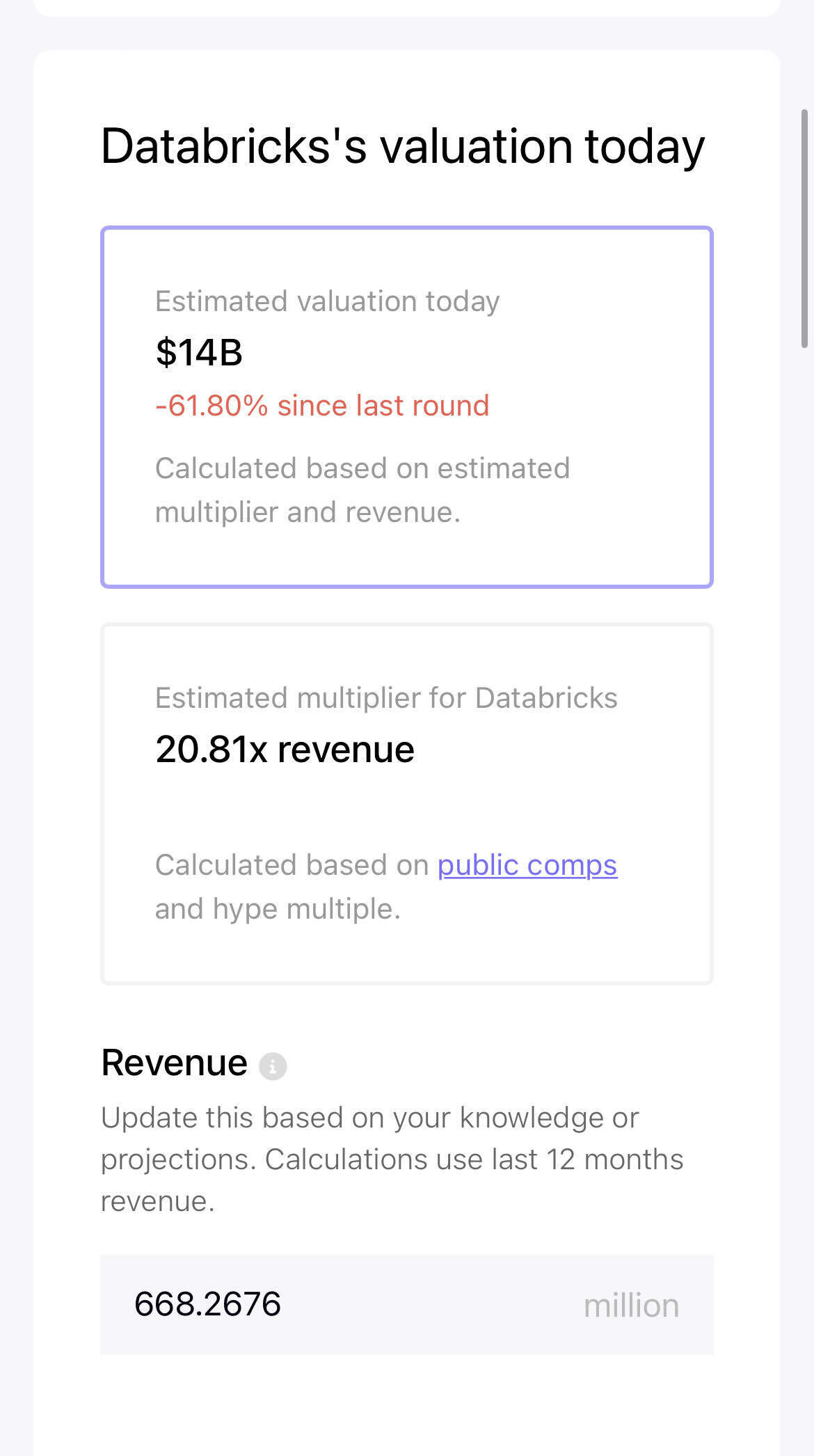The width and height of the screenshot is (814, 1456).
Task: Click the Revenue section heading
Action: pos(174,1063)
